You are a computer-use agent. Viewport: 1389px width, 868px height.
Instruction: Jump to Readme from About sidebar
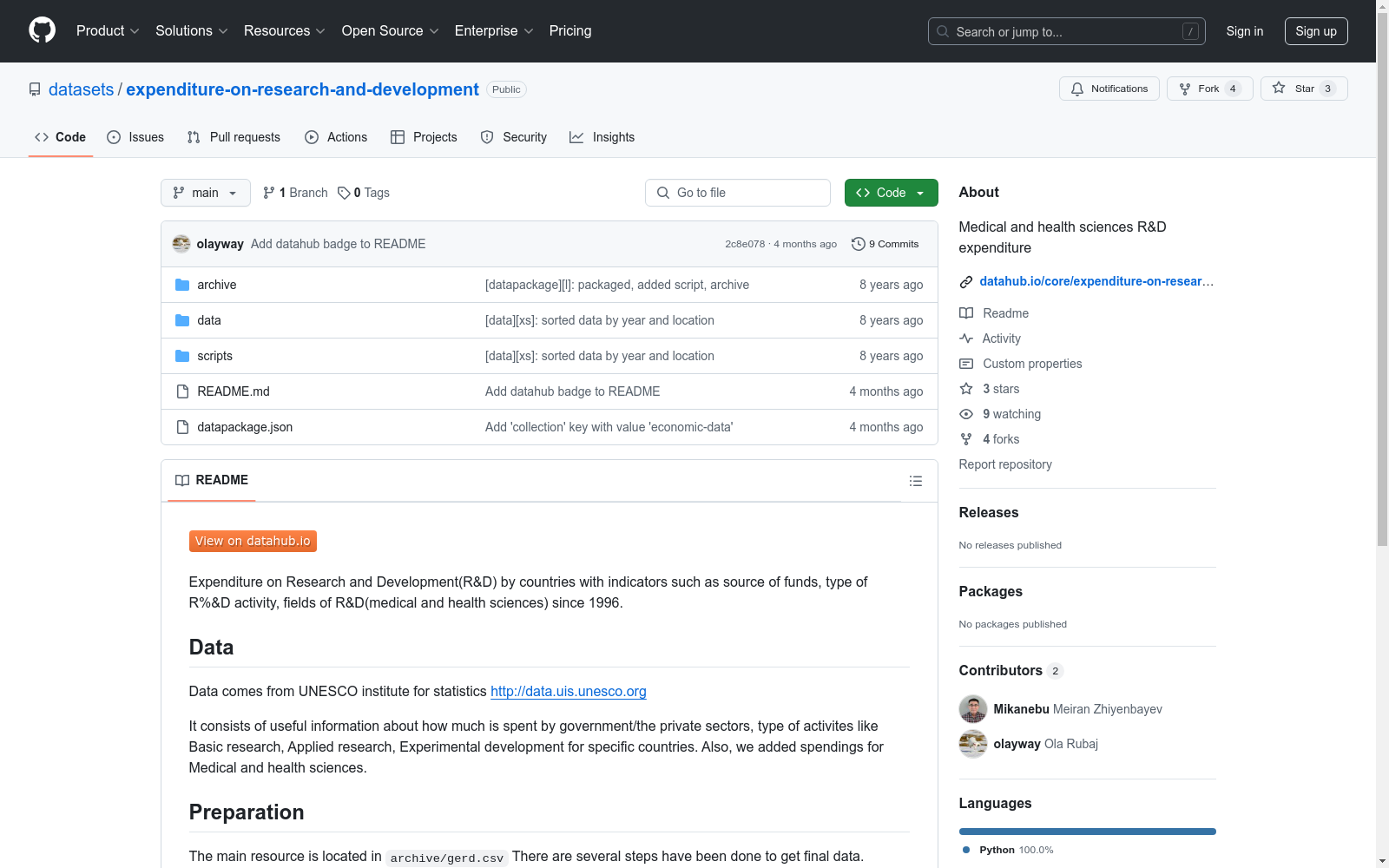994,313
